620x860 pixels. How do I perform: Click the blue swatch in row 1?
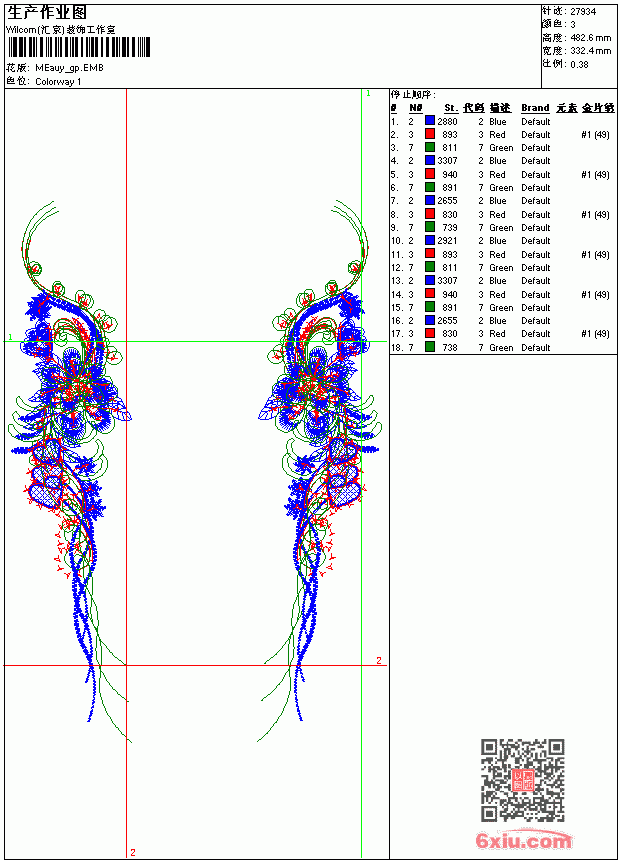[430, 121]
